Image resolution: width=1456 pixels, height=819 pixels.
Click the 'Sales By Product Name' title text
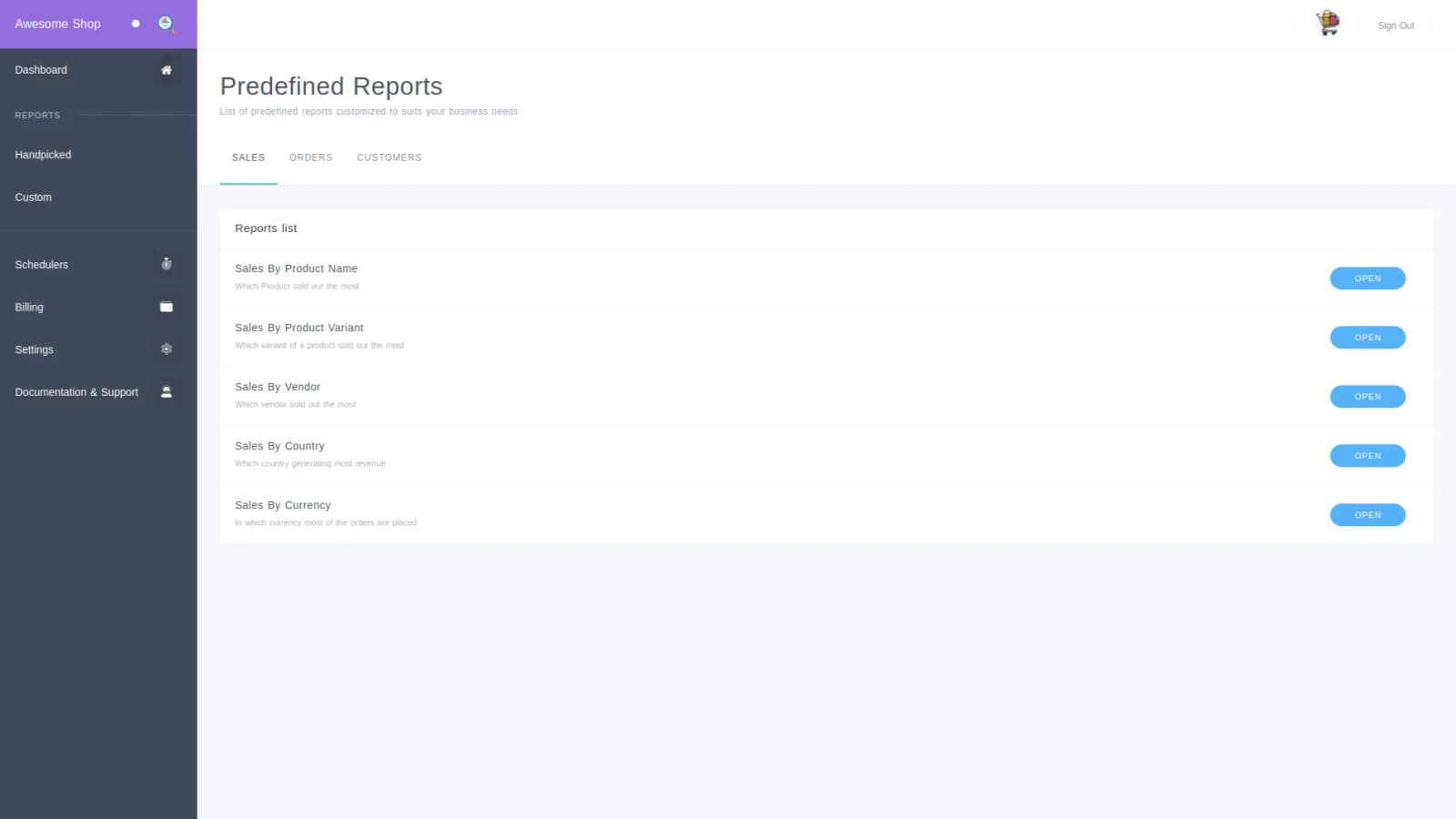pos(296,268)
